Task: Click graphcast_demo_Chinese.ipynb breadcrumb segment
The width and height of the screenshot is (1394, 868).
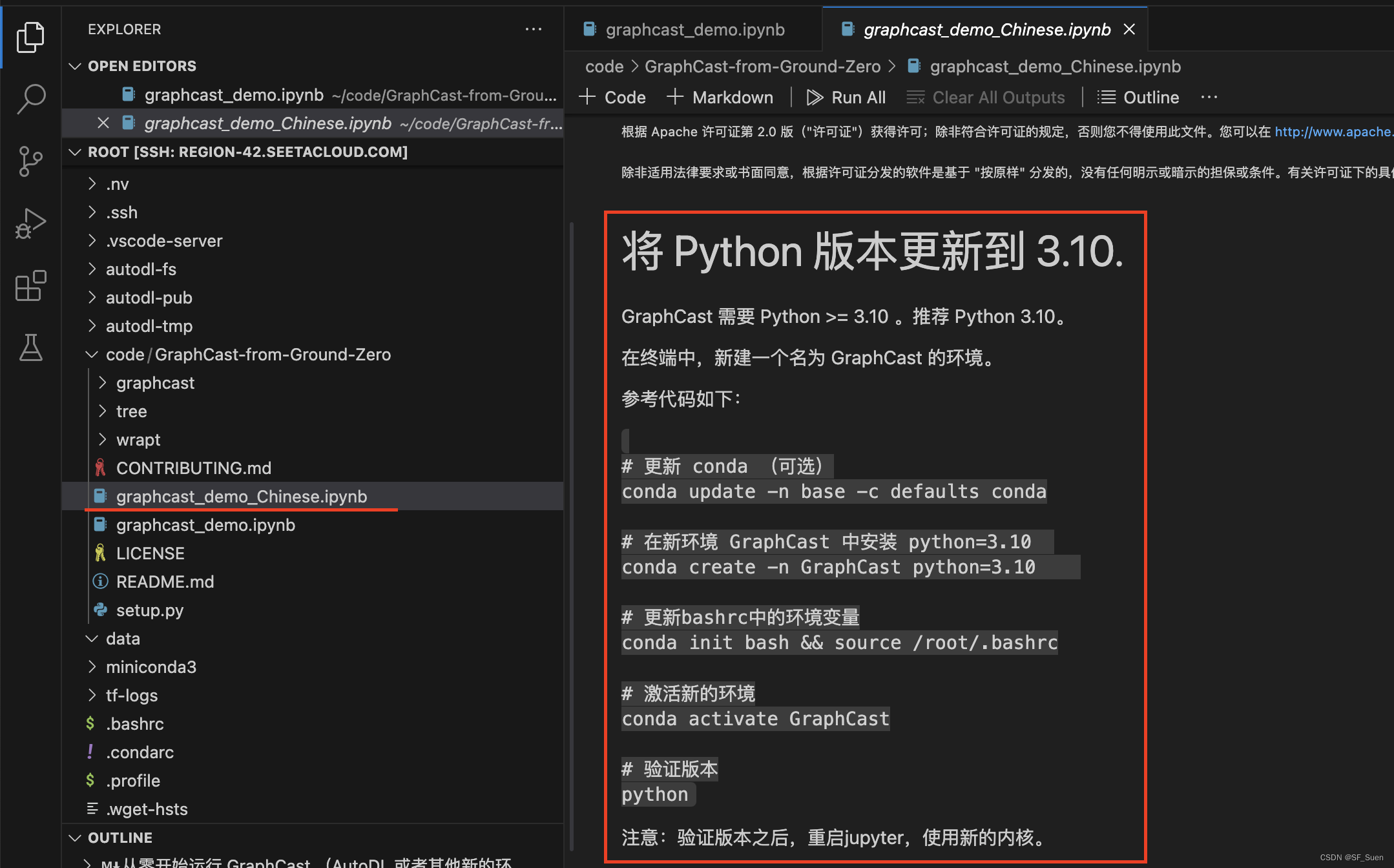Action: coord(1055,66)
